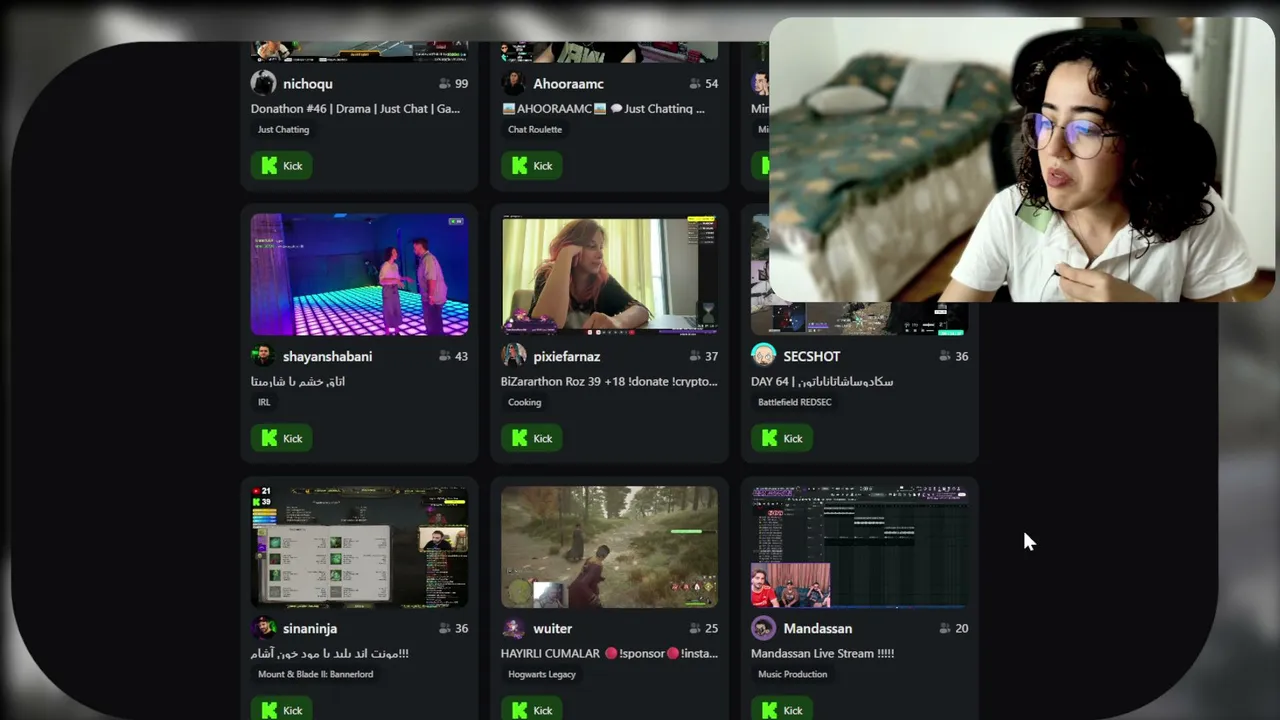Visit the Mandassan username link
The height and width of the screenshot is (720, 1280).
coord(818,628)
